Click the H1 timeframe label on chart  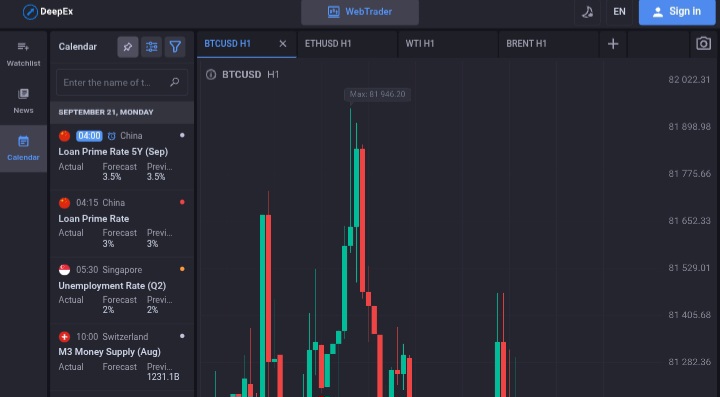273,74
